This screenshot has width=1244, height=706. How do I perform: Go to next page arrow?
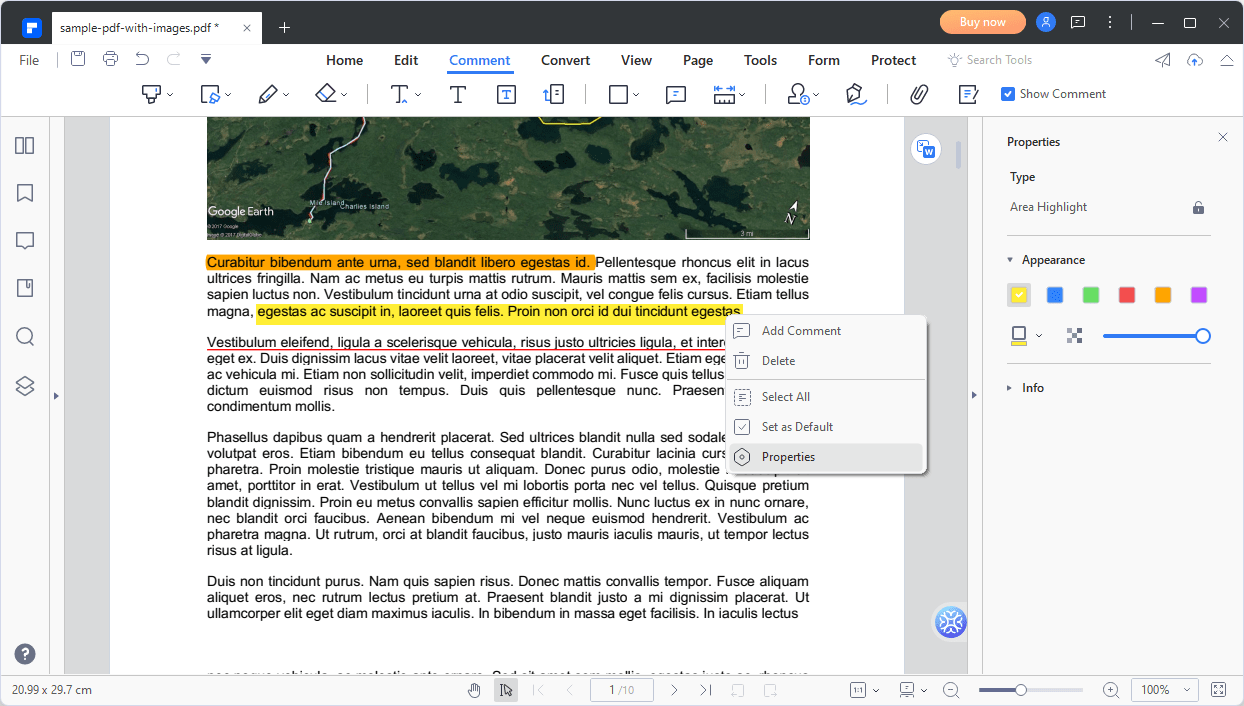click(x=674, y=690)
